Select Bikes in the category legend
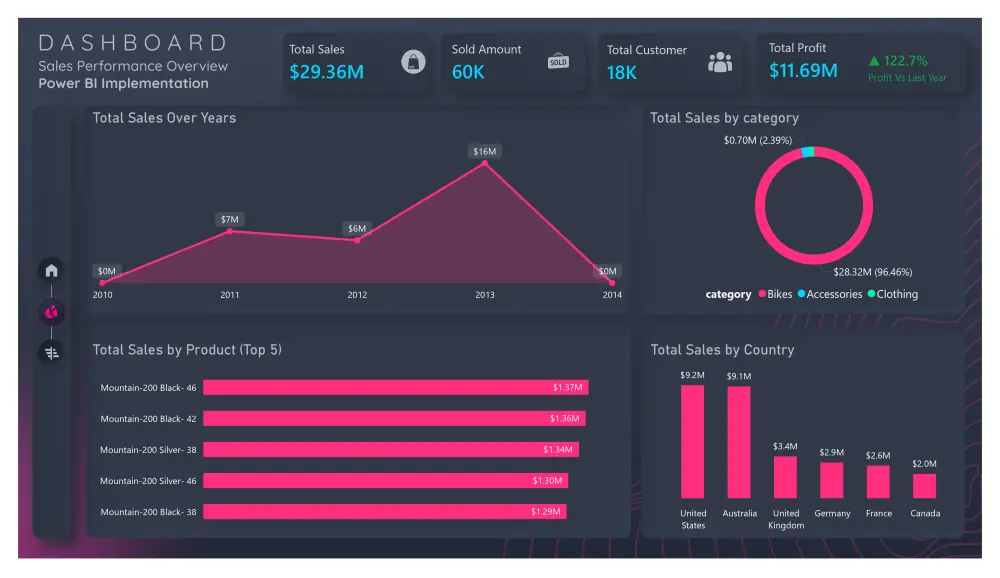The image size is (1000, 578). pyautogui.click(x=775, y=294)
